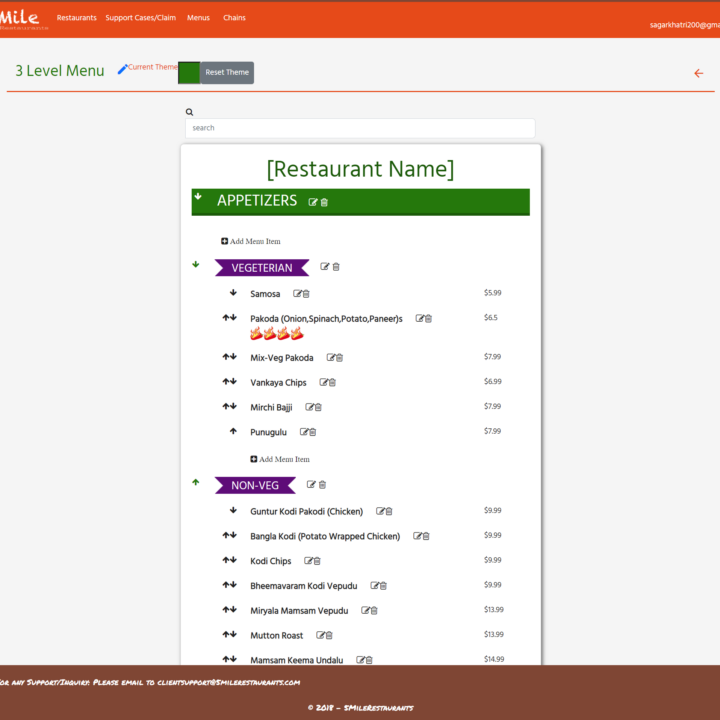This screenshot has width=720, height=720.
Task: Delete Mutton Roast item
Action: [x=329, y=635]
